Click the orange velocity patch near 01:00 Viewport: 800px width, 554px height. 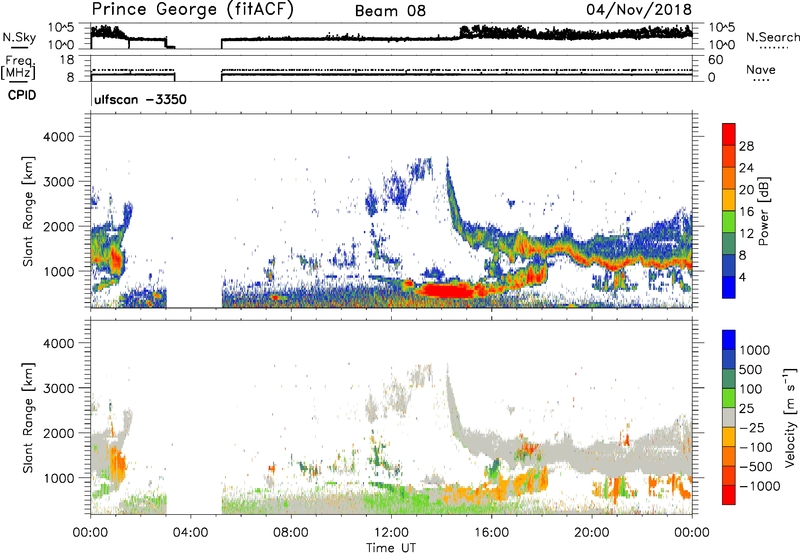point(117,463)
